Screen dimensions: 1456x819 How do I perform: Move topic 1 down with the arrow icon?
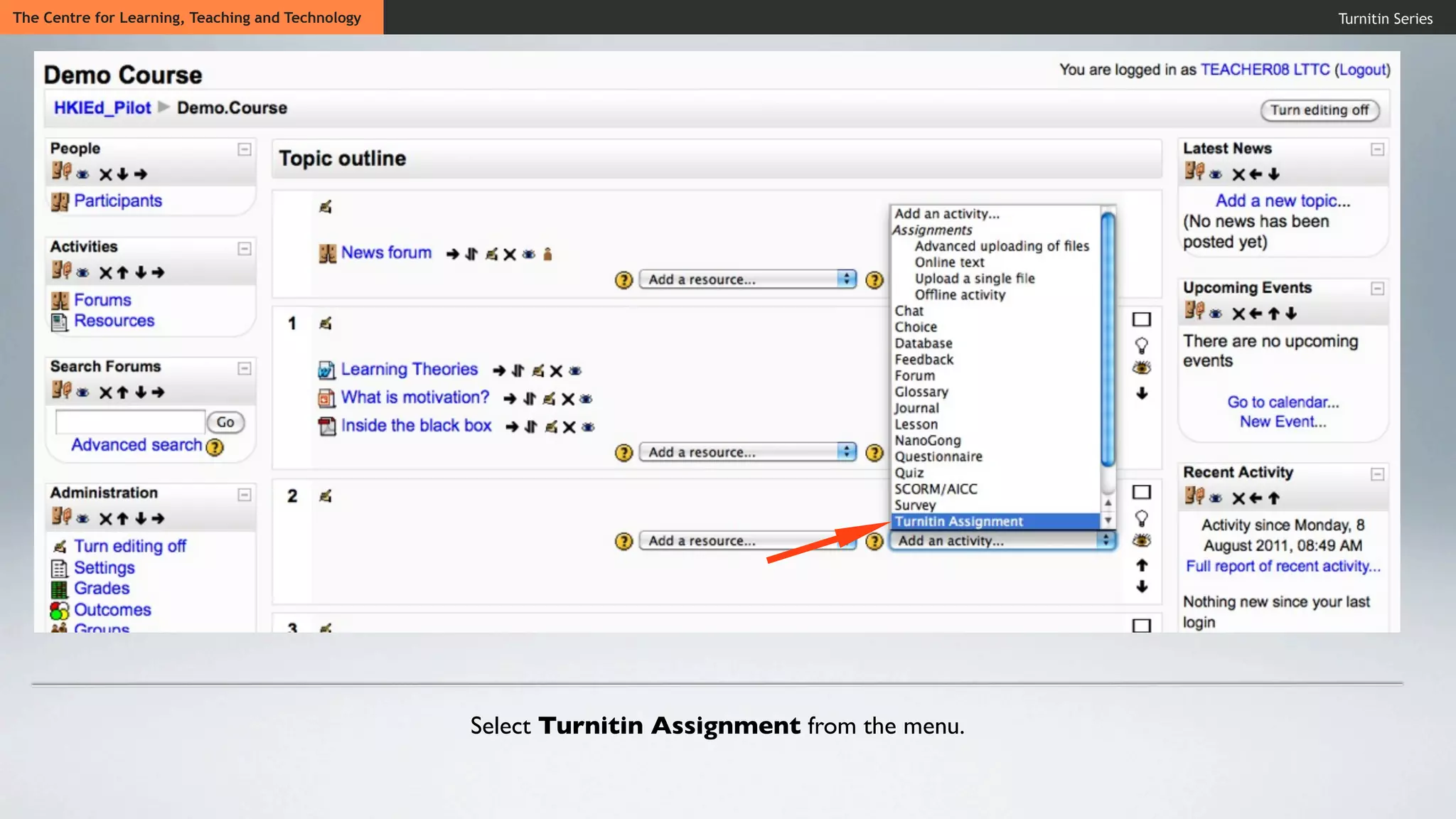(1142, 393)
